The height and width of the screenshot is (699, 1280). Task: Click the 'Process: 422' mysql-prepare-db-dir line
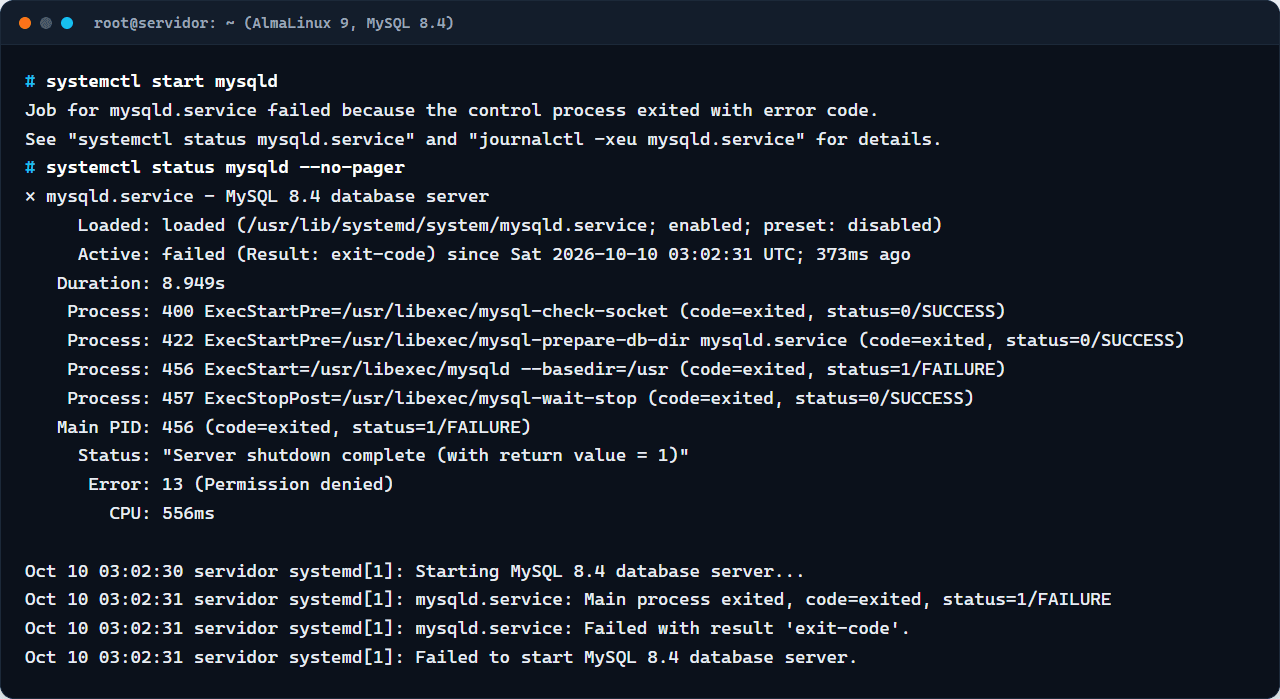(x=626, y=341)
